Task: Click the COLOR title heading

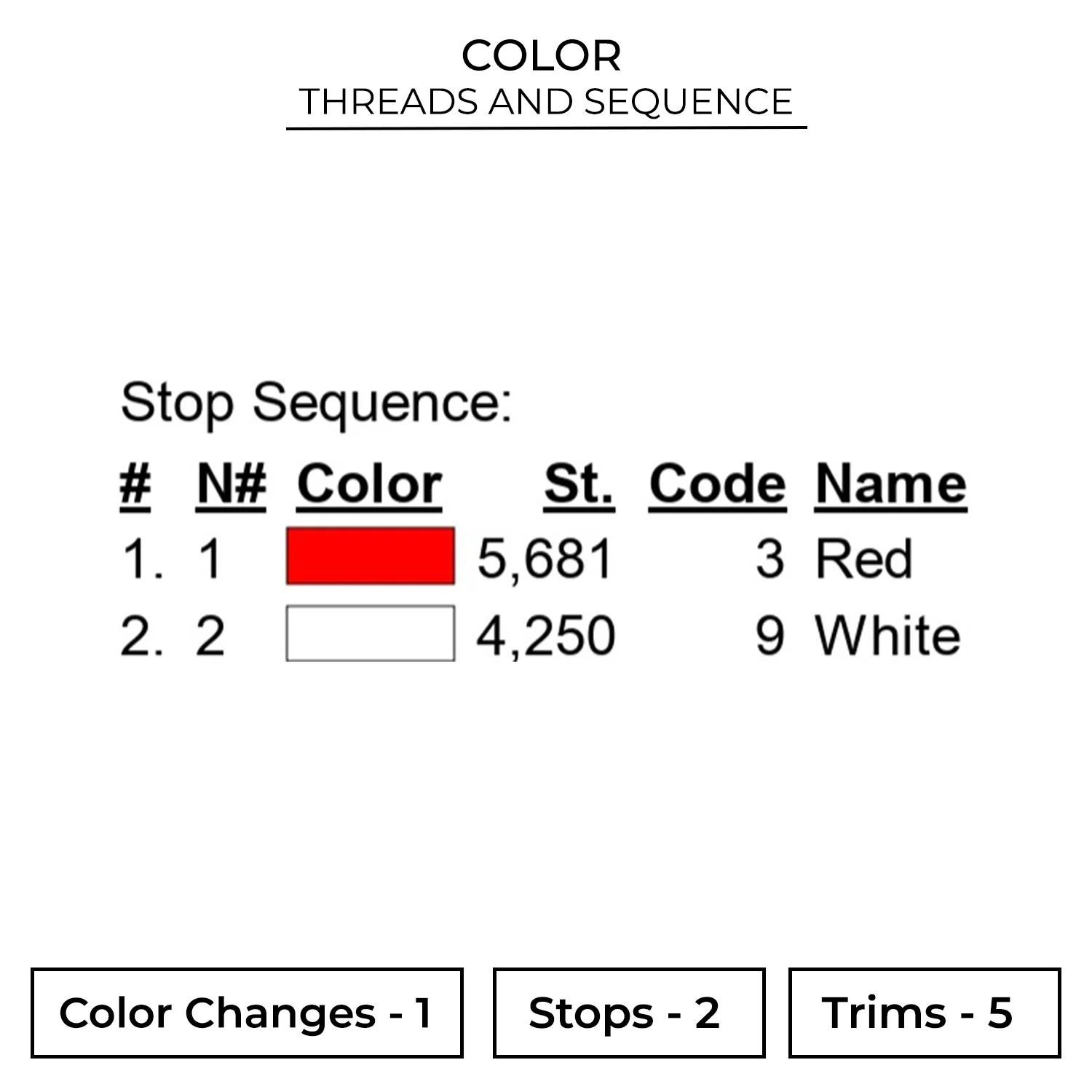Action: [542, 56]
